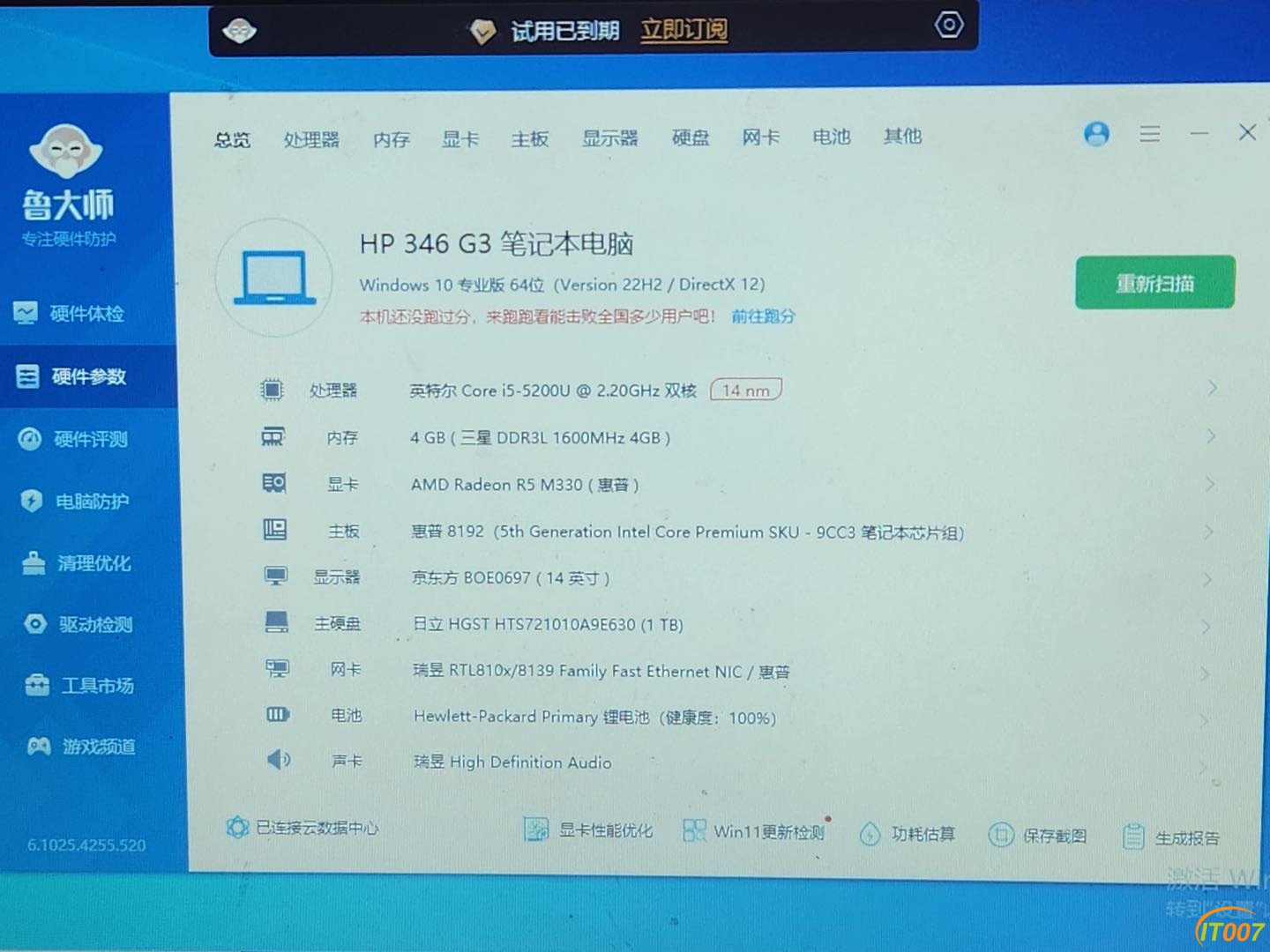Open 硬件评测 benchmark section
This screenshot has width=1270, height=952.
coord(74,439)
